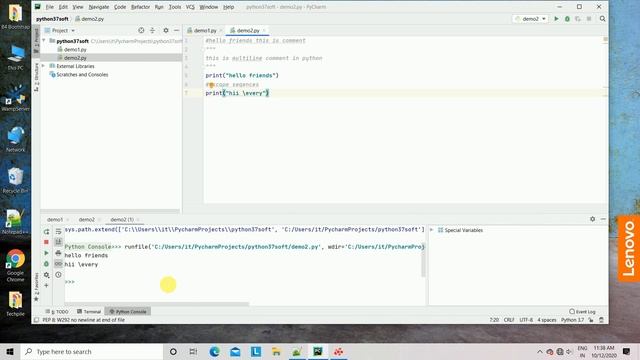This screenshot has width=640, height=360.
Task: Open the Refactor menu
Action: (140, 7)
